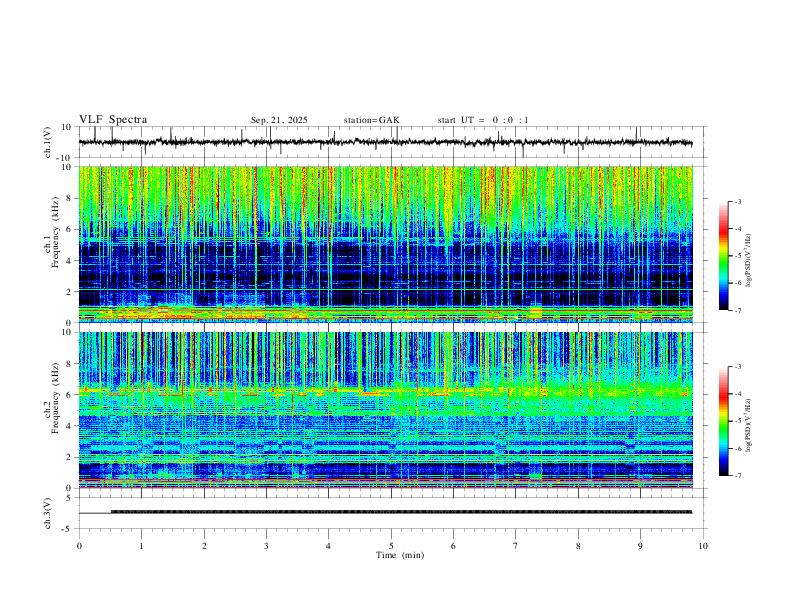The width and height of the screenshot is (792, 612).
Task: Click the "10" kHz tick on ch.2 frequency axis
Action: [67, 332]
